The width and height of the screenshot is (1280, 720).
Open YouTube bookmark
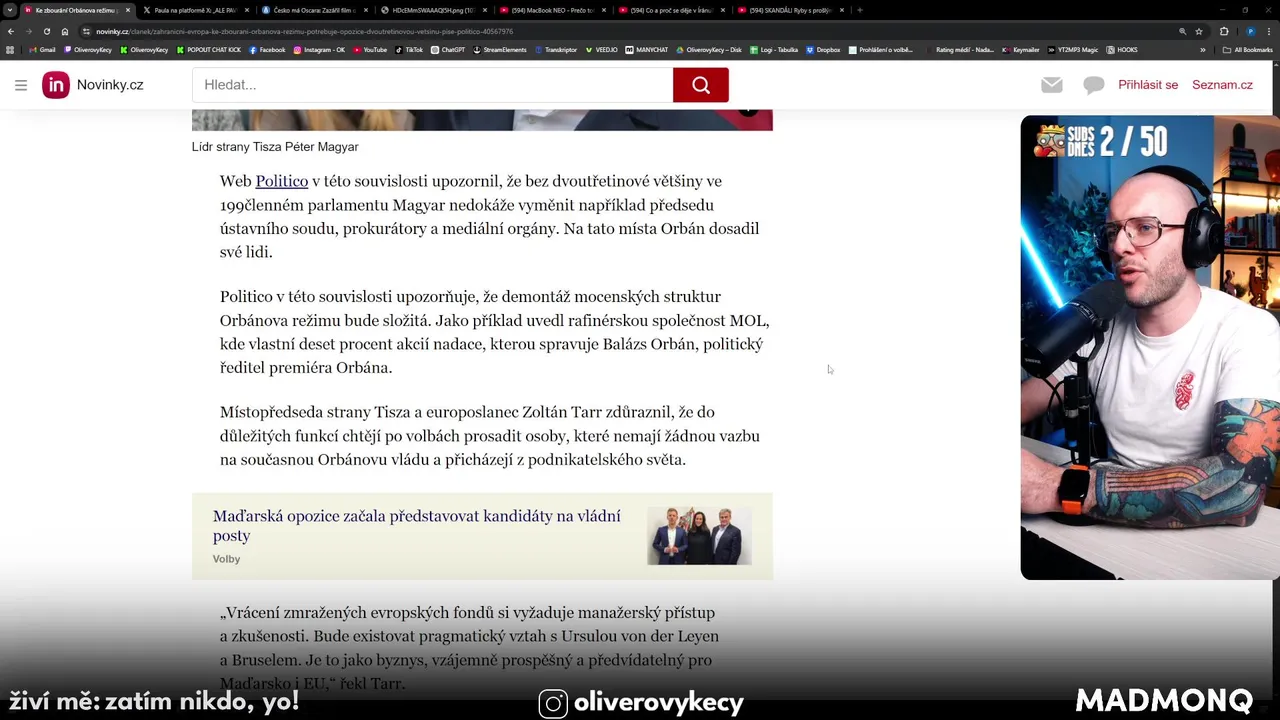[x=370, y=49]
